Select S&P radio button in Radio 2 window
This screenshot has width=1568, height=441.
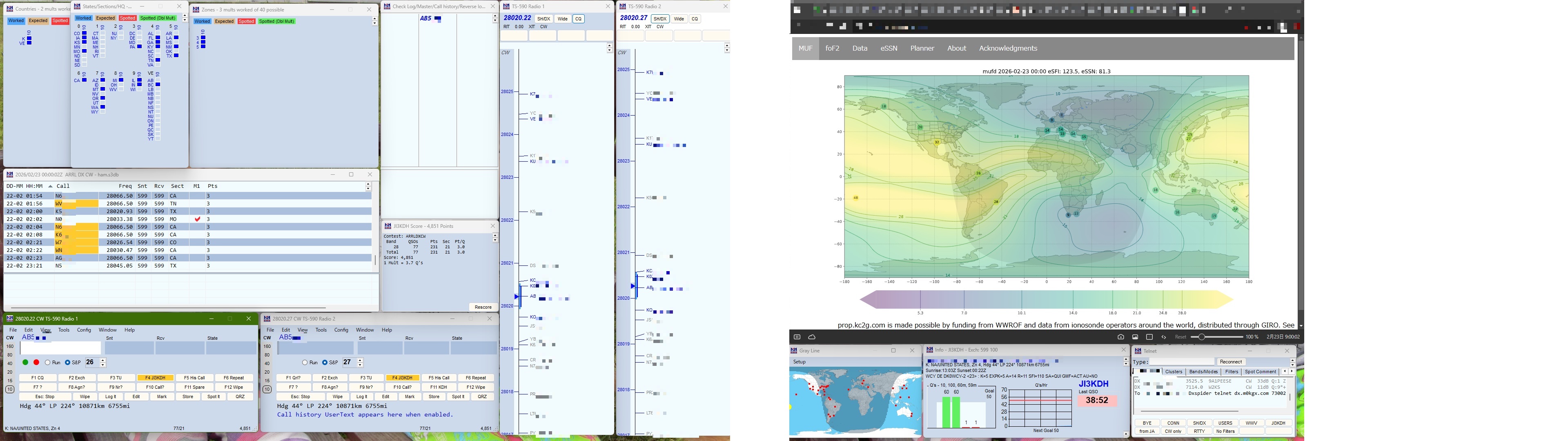click(x=325, y=363)
